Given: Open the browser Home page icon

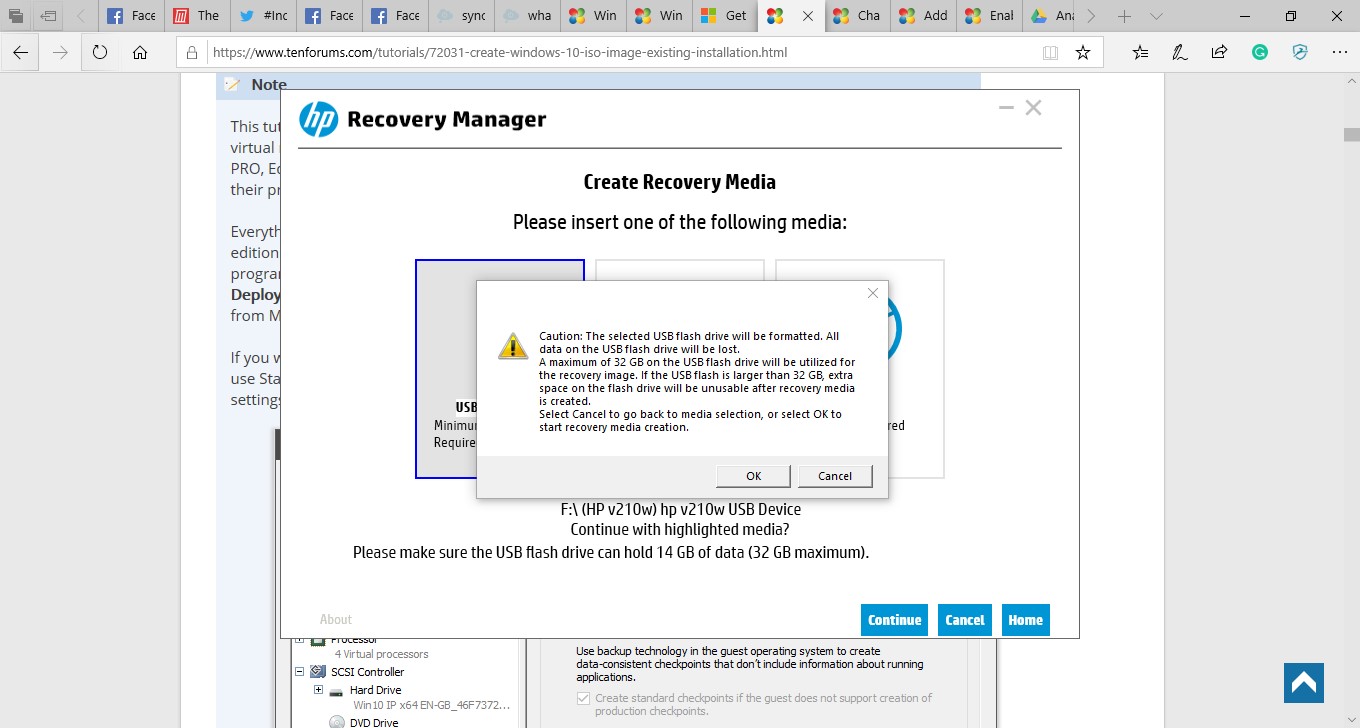Looking at the screenshot, I should tap(140, 52).
